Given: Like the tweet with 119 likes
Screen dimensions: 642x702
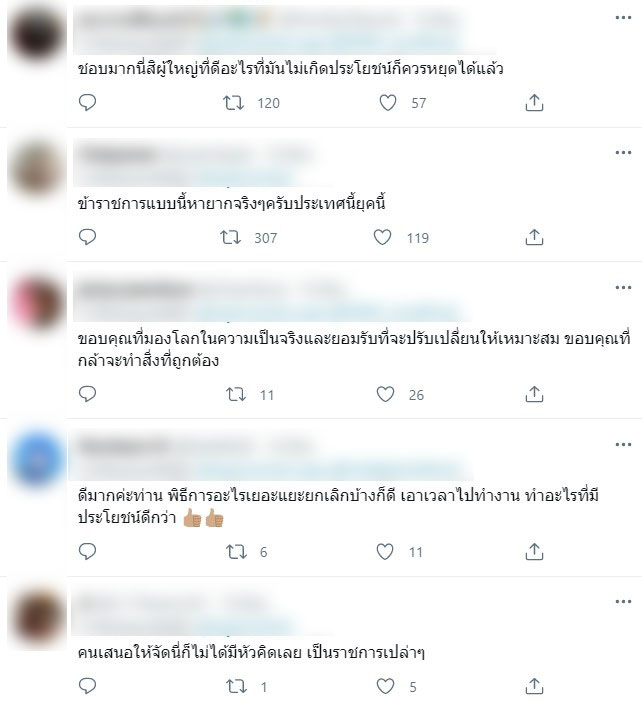Looking at the screenshot, I should tap(382, 237).
